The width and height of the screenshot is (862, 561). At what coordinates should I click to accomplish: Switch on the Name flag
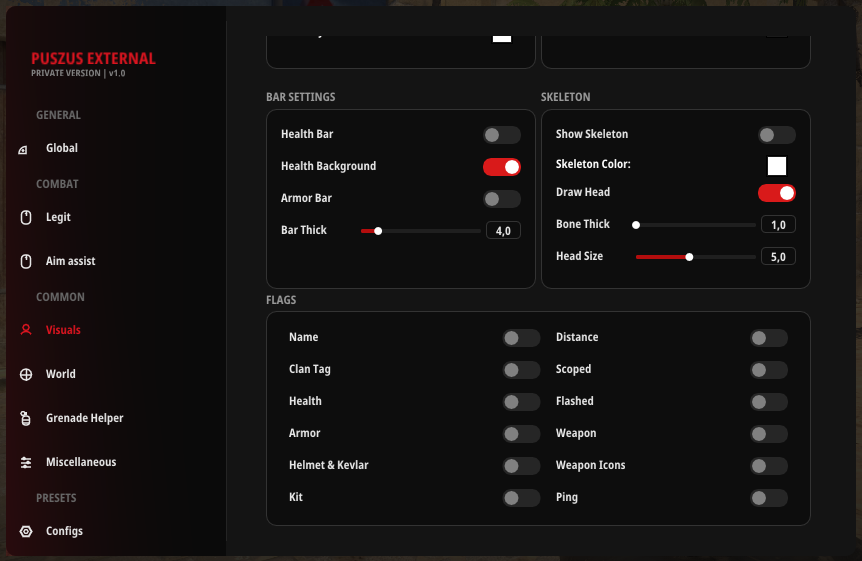click(x=521, y=338)
